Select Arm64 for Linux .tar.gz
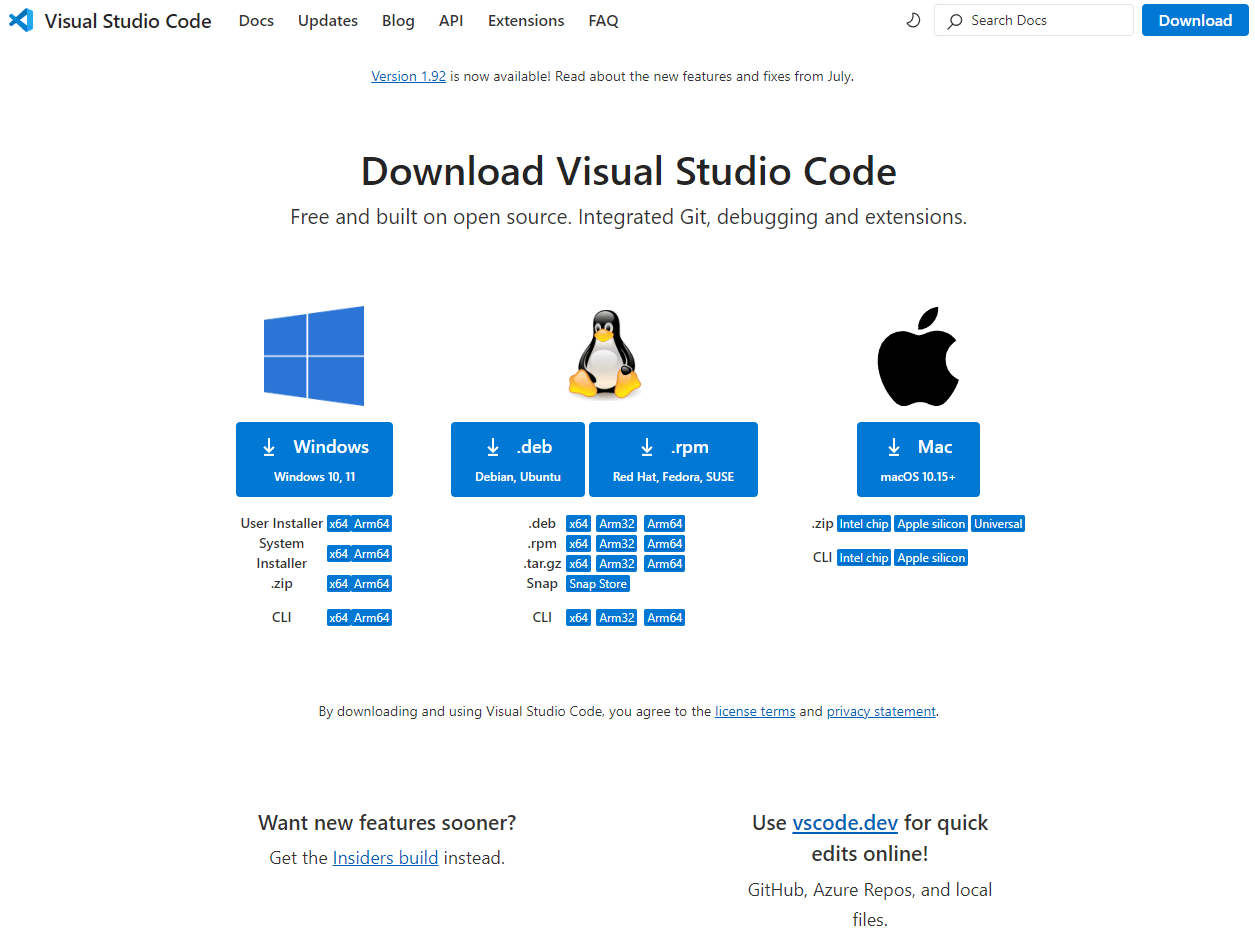 [664, 564]
